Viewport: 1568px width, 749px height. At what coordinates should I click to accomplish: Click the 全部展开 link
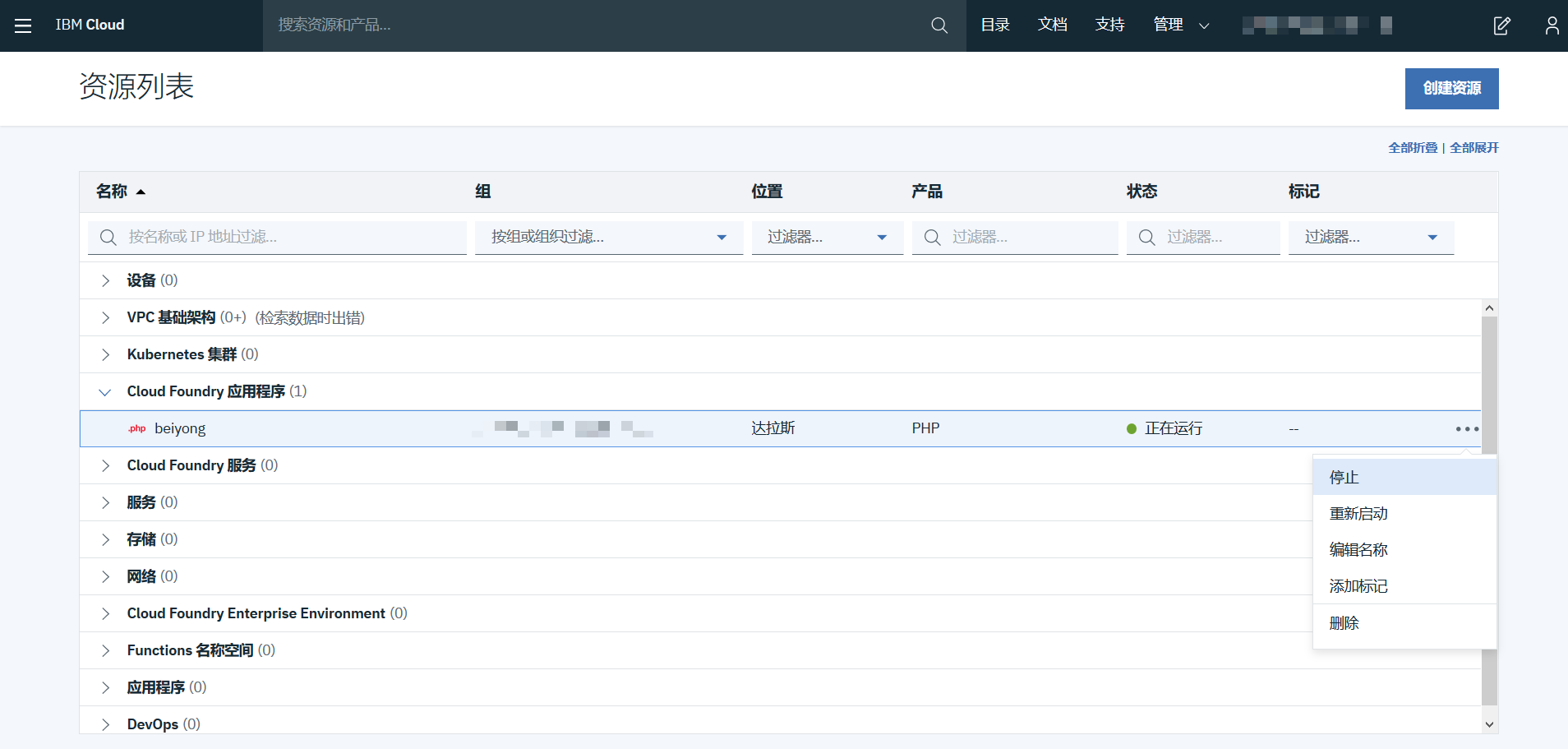(1474, 148)
